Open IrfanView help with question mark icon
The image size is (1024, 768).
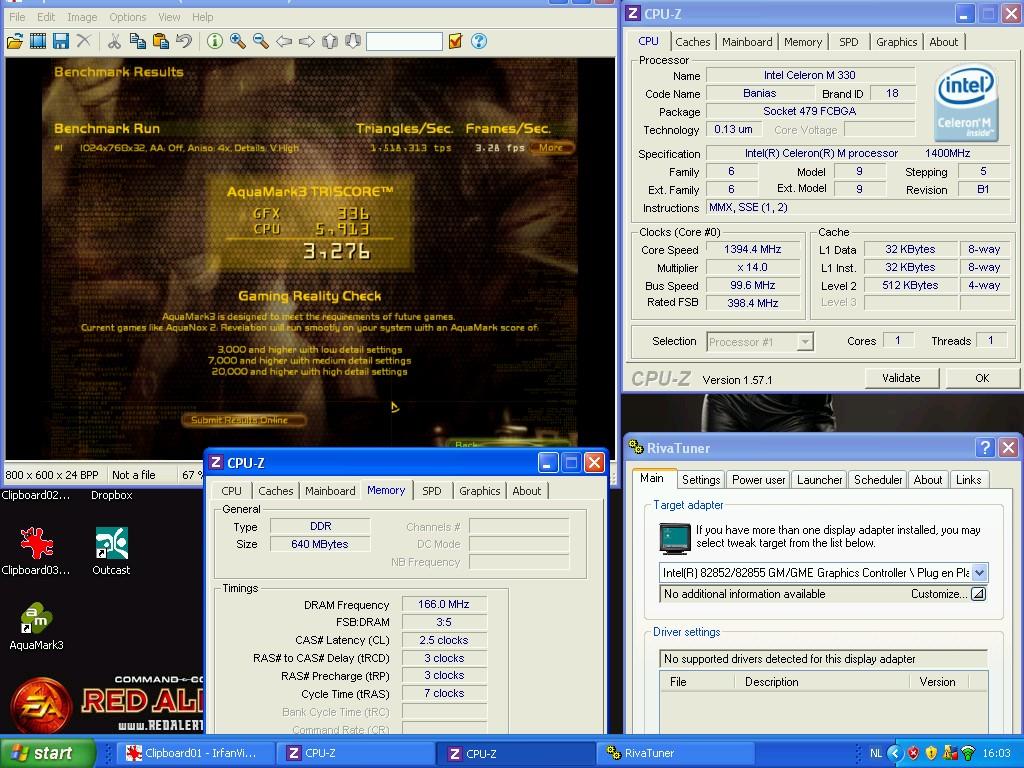coord(479,41)
